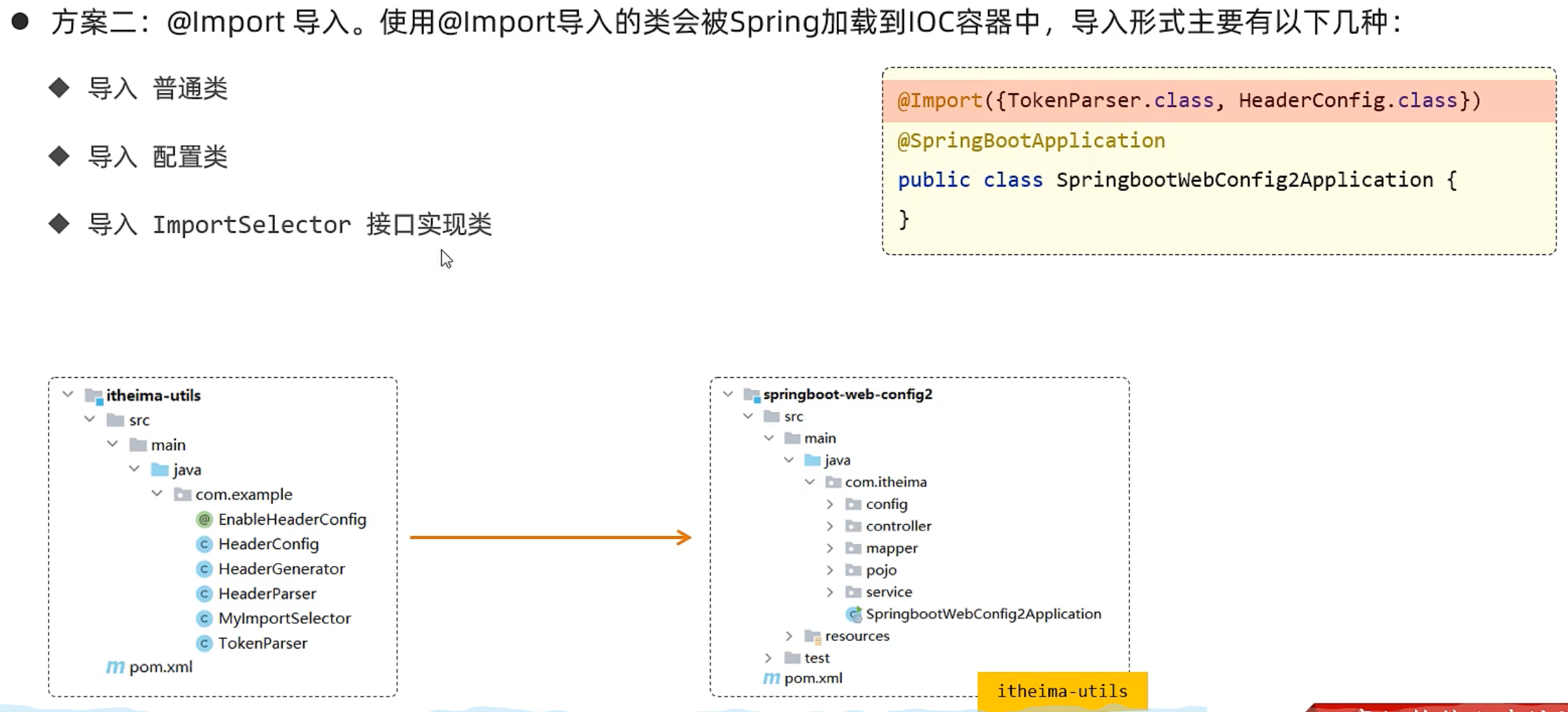Collapse the com.example package node

157,494
